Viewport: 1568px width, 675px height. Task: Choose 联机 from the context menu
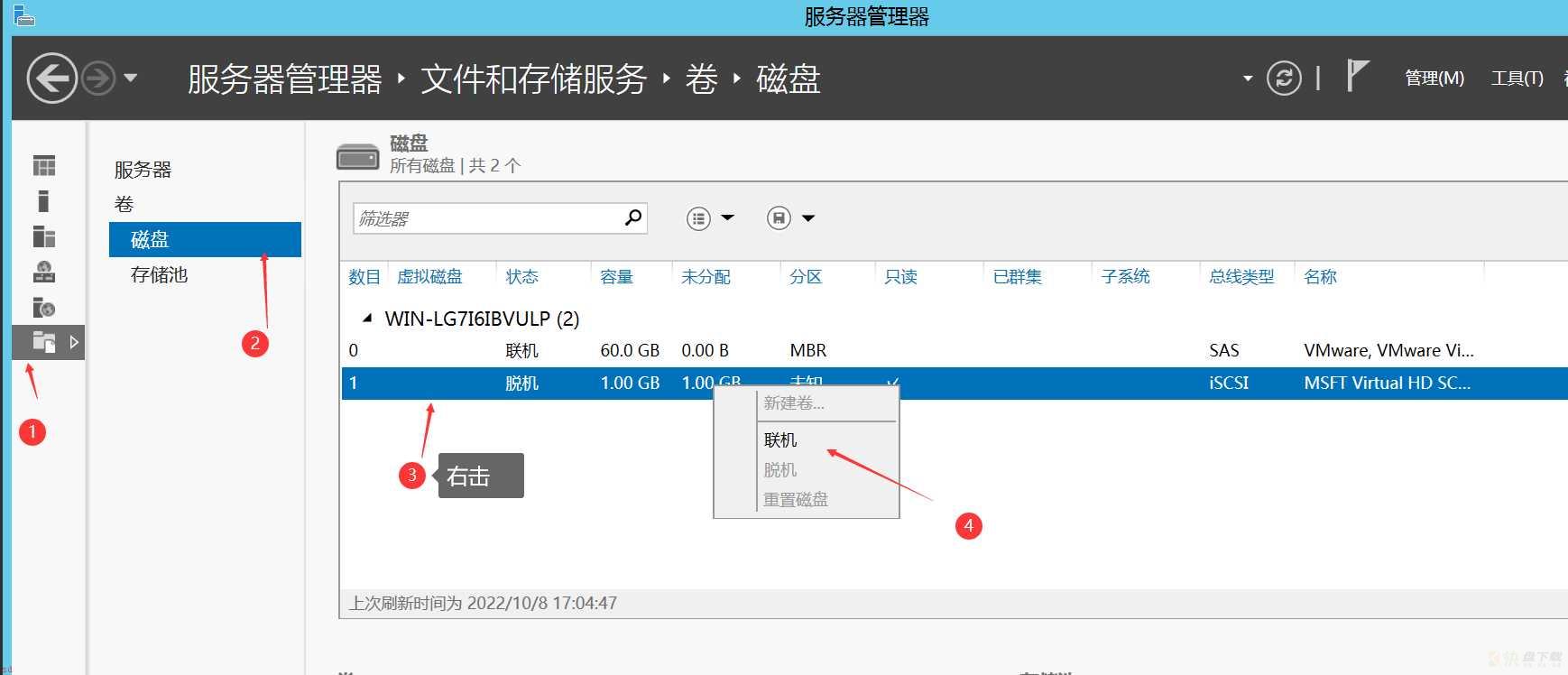coord(780,439)
